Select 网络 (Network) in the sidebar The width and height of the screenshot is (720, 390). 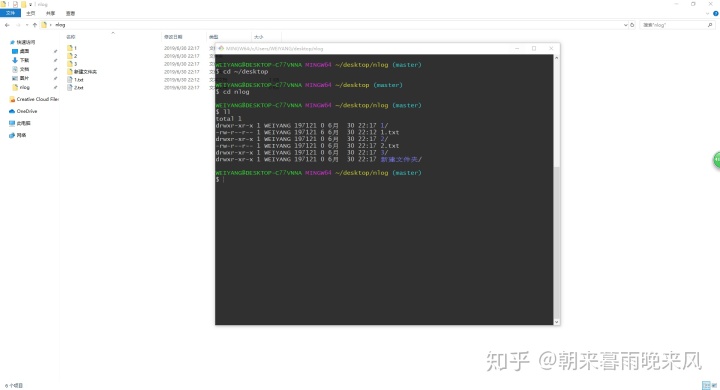18,135
